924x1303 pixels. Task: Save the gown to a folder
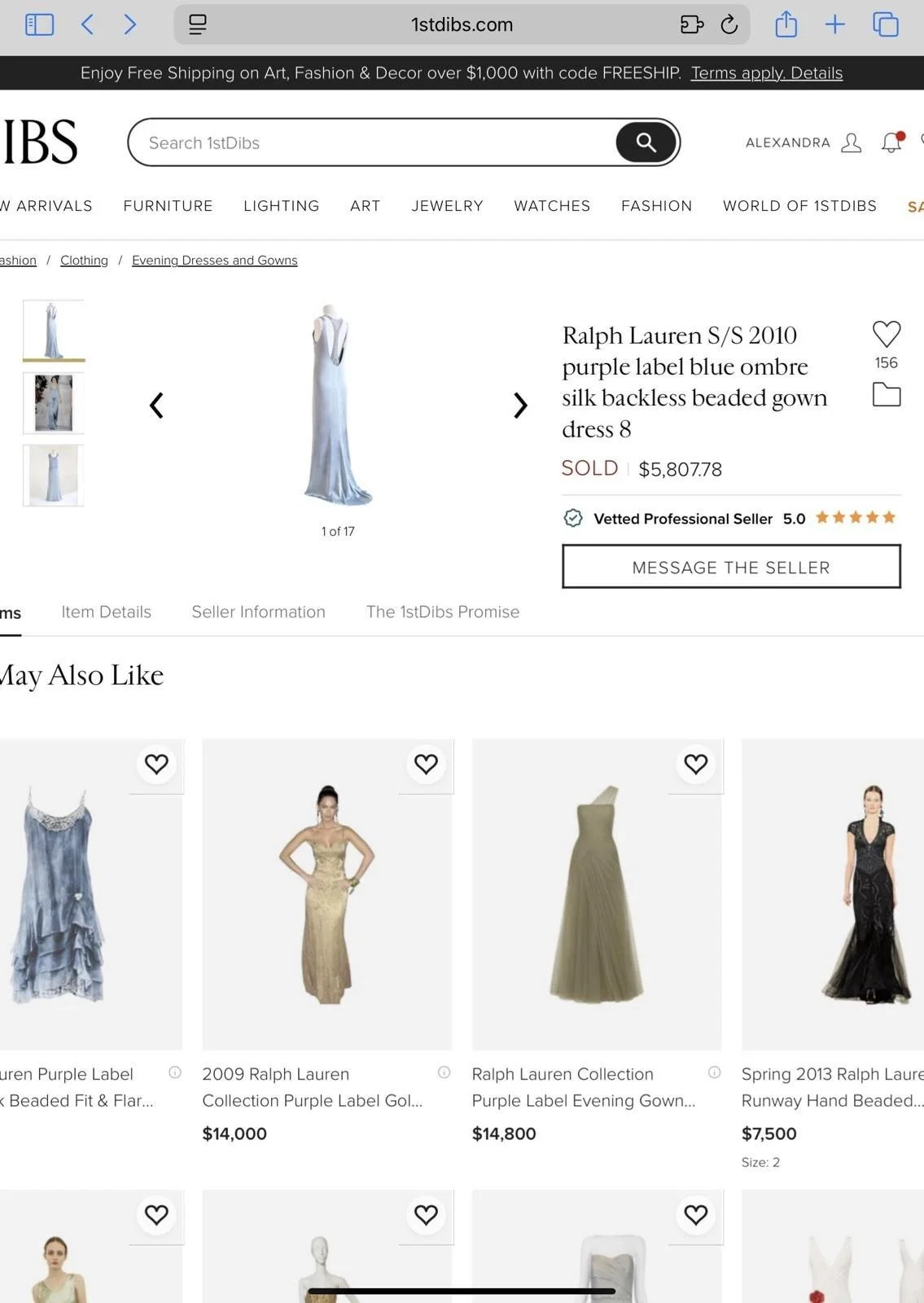887,395
